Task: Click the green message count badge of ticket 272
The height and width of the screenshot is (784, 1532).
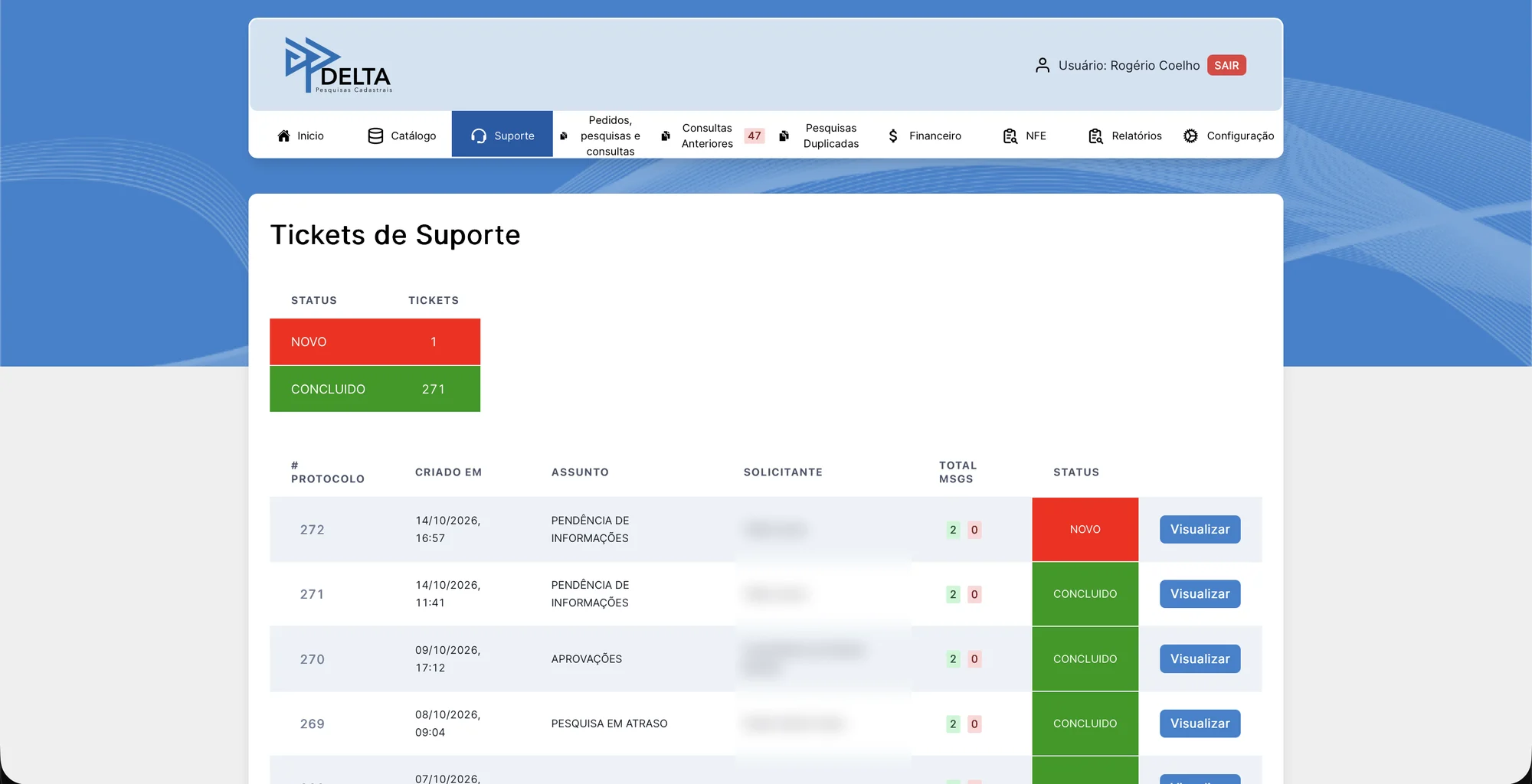Action: (x=953, y=530)
